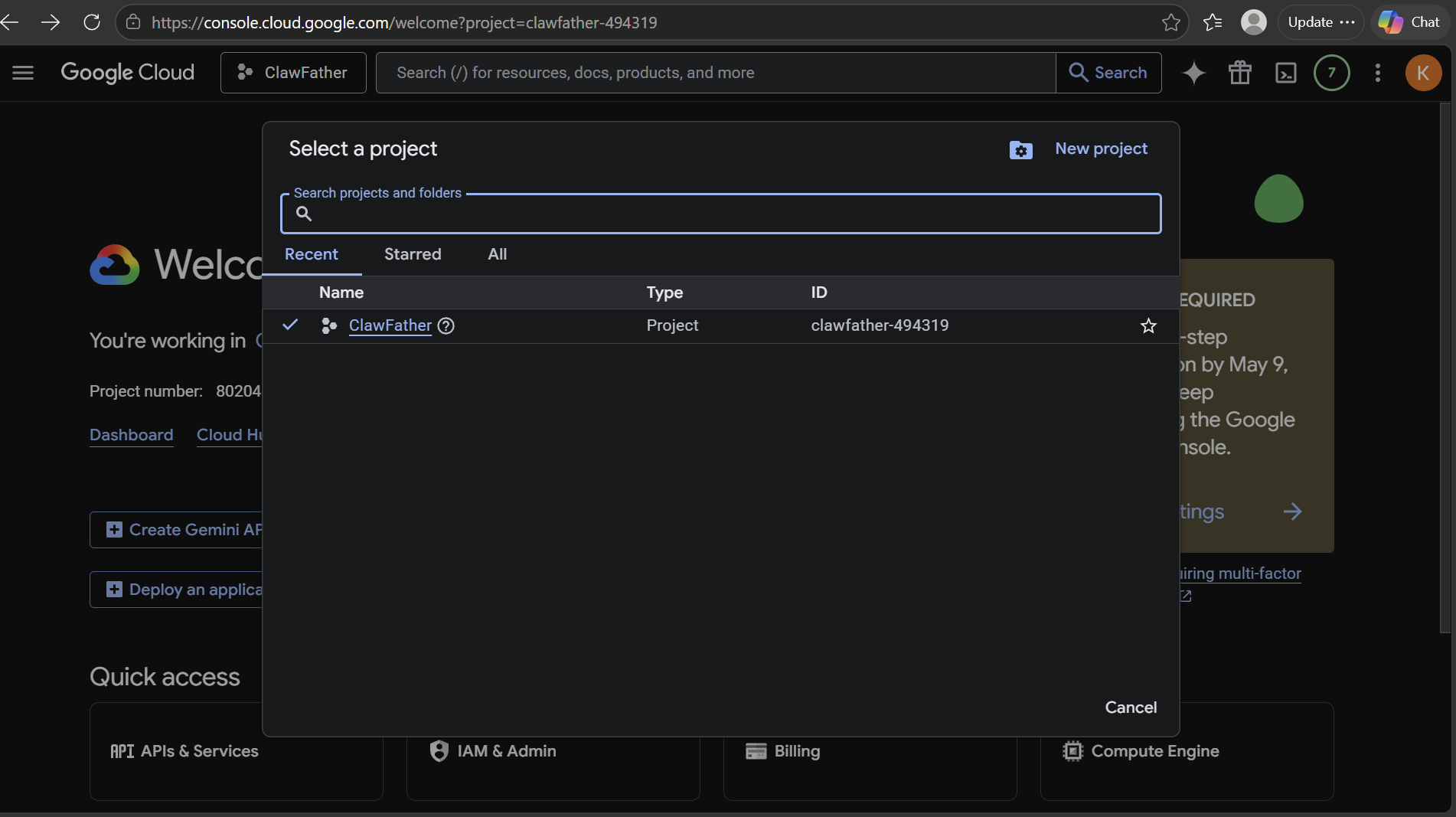This screenshot has height=817, width=1456.
Task: Open the notifications badge showing 7
Action: coord(1332,73)
